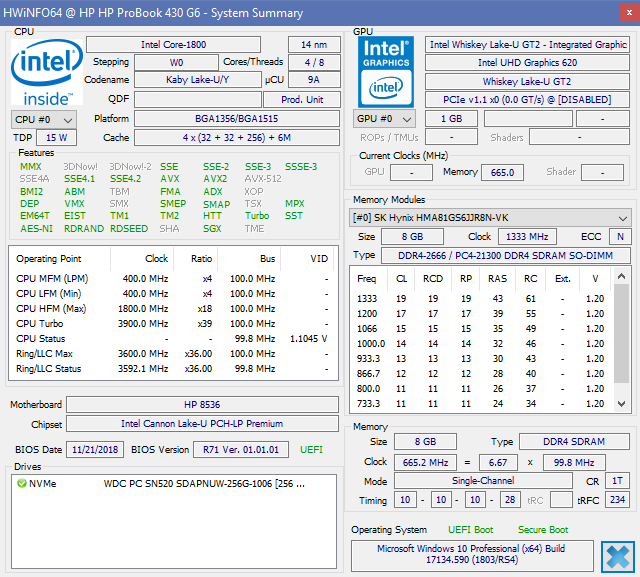Click the Ring/LLC Status row
Viewport: 640px width, 577px height.
[172, 368]
